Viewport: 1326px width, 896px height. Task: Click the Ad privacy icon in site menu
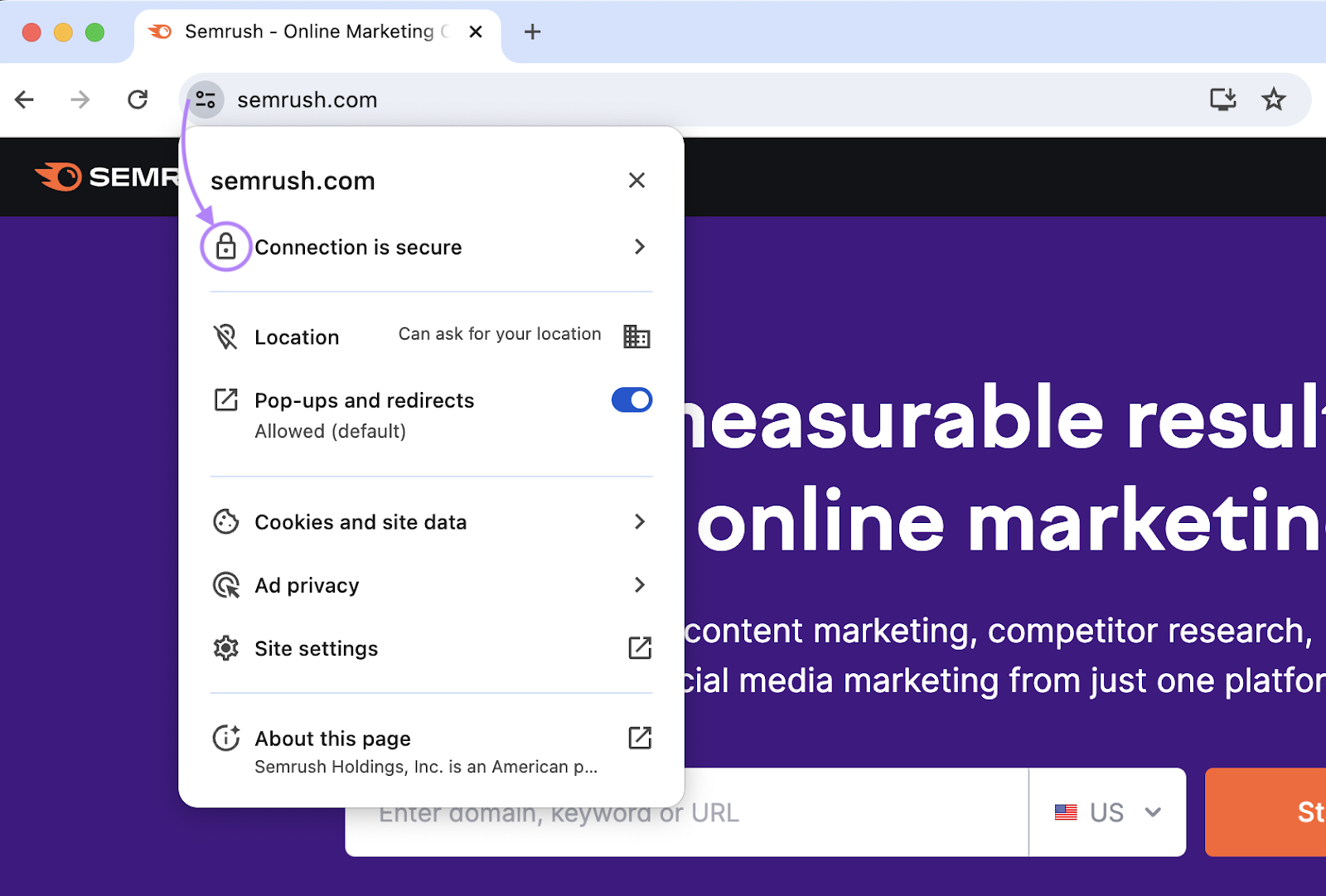coord(225,585)
